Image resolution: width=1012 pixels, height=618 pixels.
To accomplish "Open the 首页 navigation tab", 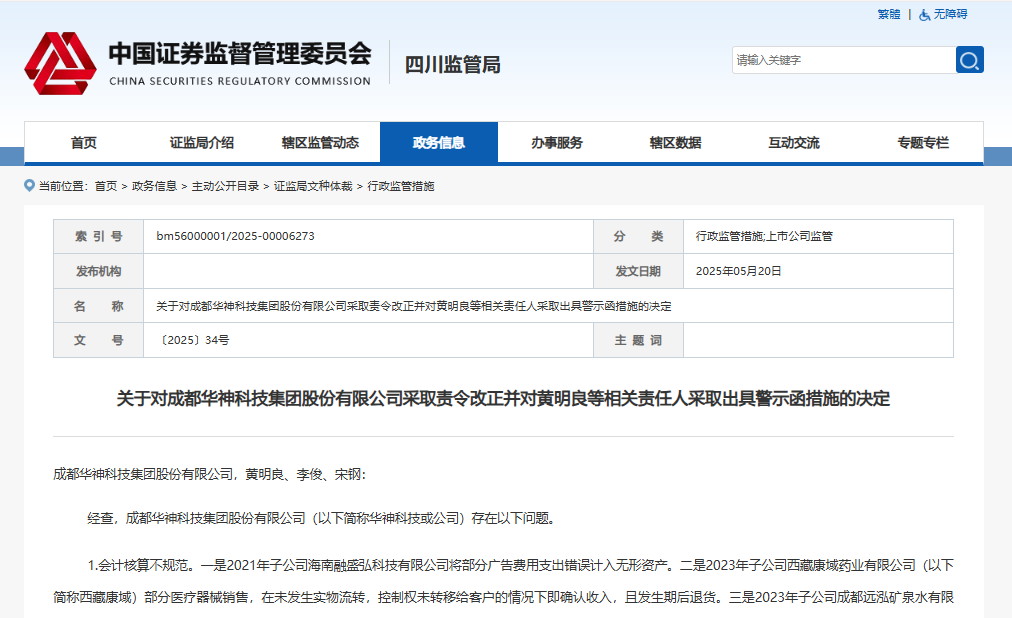I will (x=84, y=143).
